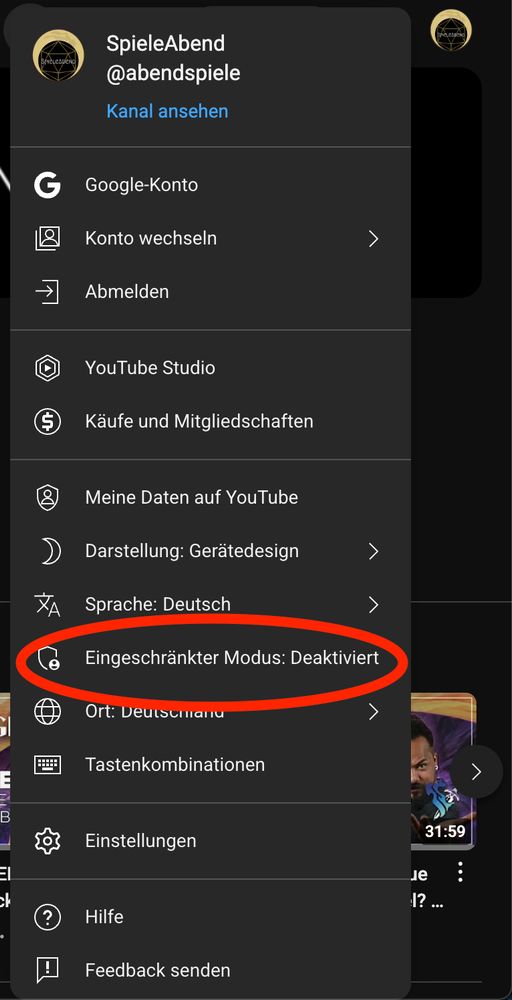512x1000 pixels.
Task: Open the Kanal ansehen link
Action: coord(167,111)
